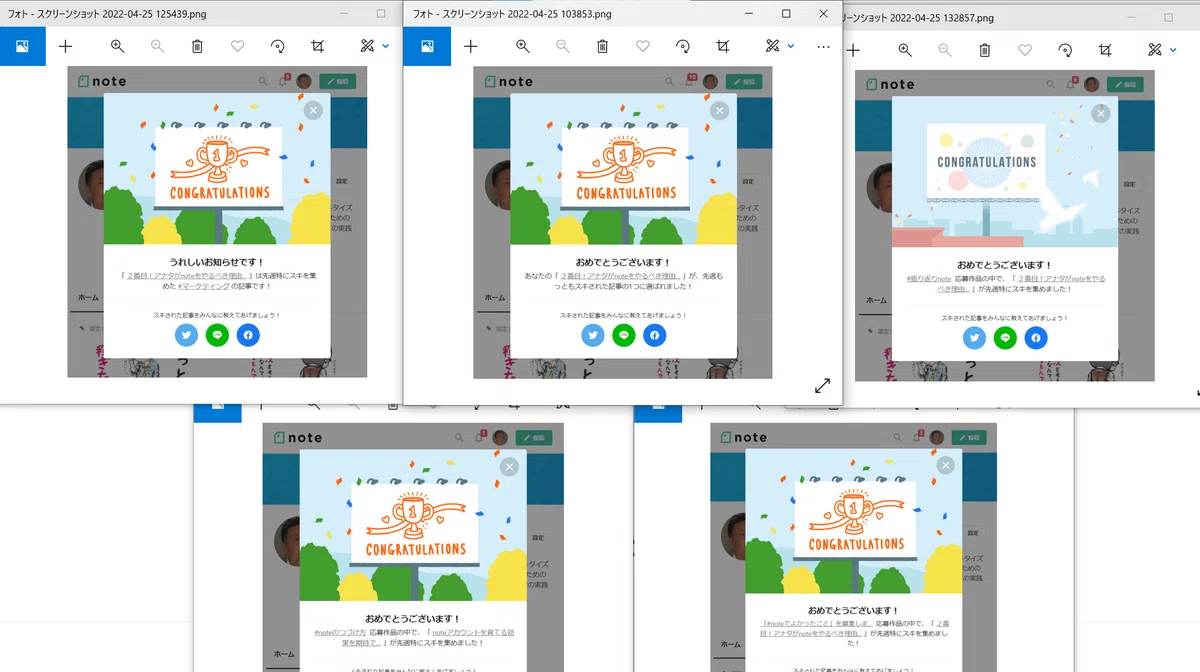Open the three-dots more menu in 103853.png window
1200x672 pixels.
click(x=823, y=46)
